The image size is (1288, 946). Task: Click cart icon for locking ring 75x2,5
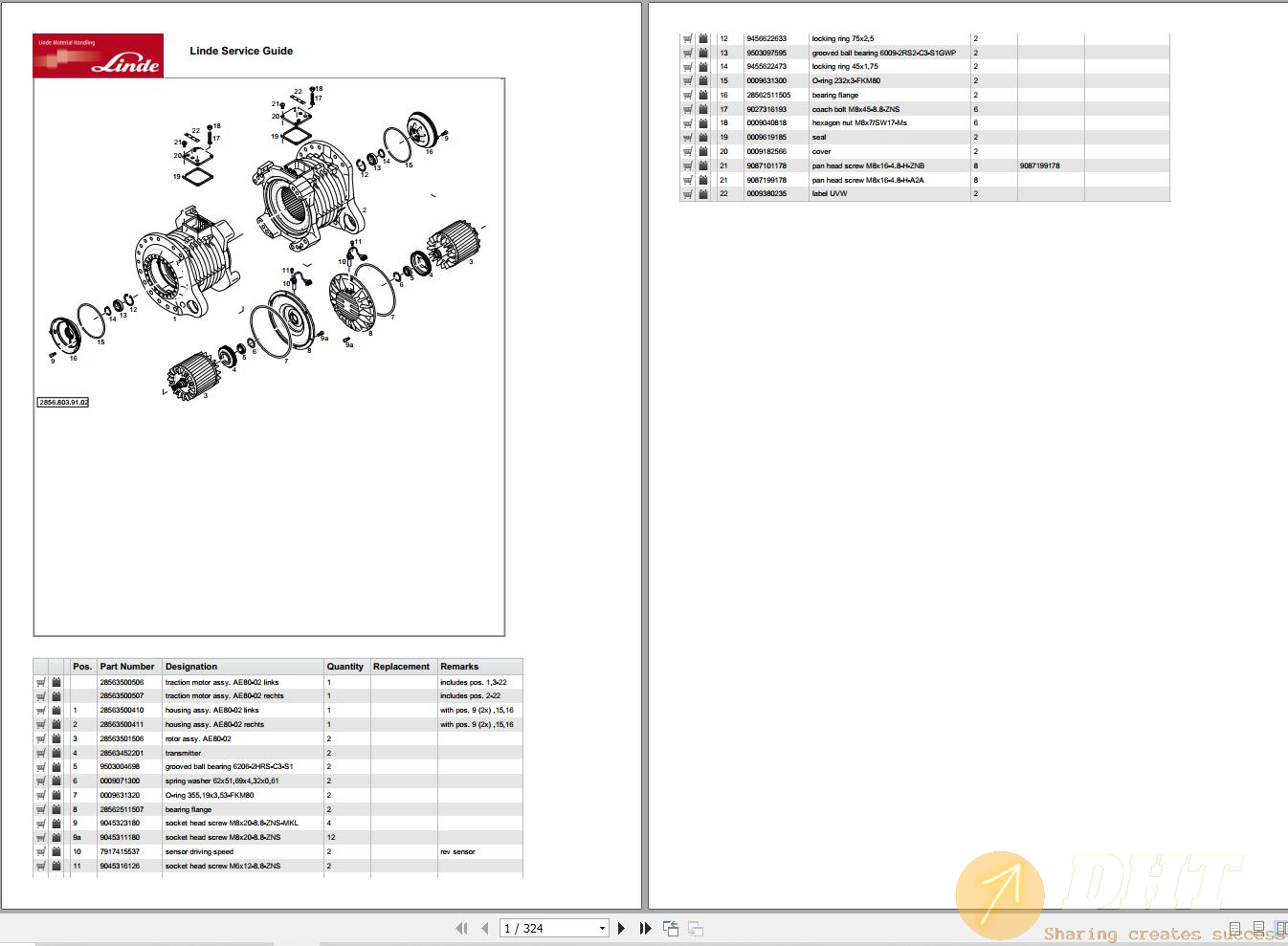(x=688, y=39)
